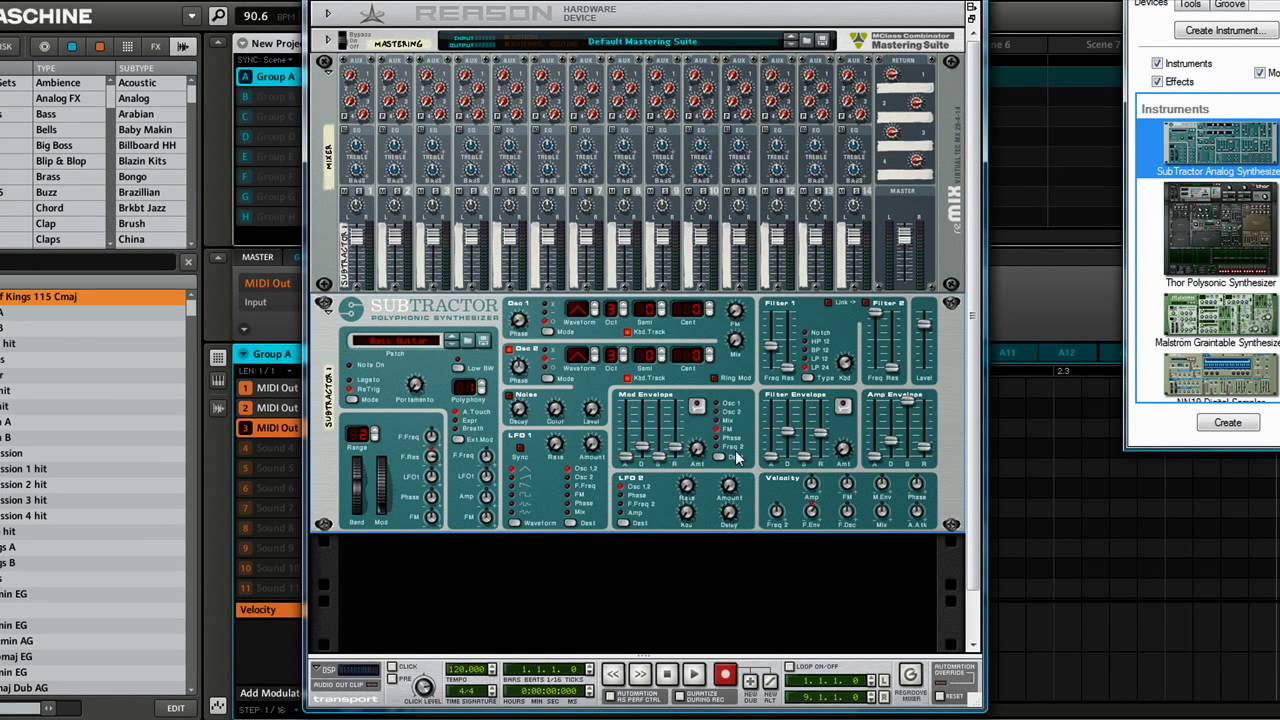Select the sample waveform filter icon in Maschine browser
Viewport: 1280px width, 720px height.
[x=183, y=46]
